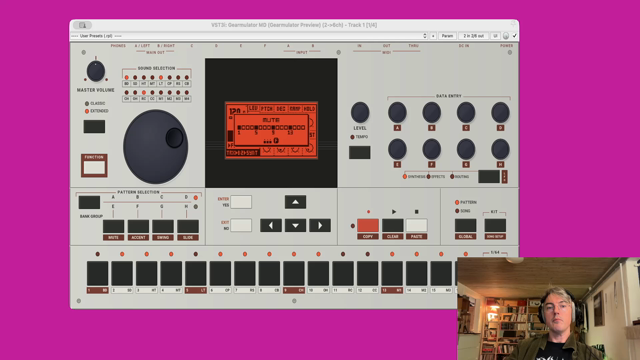Click the TEMPO button below LEVEL
Screen dimensions: 640x360
[x=360, y=152]
